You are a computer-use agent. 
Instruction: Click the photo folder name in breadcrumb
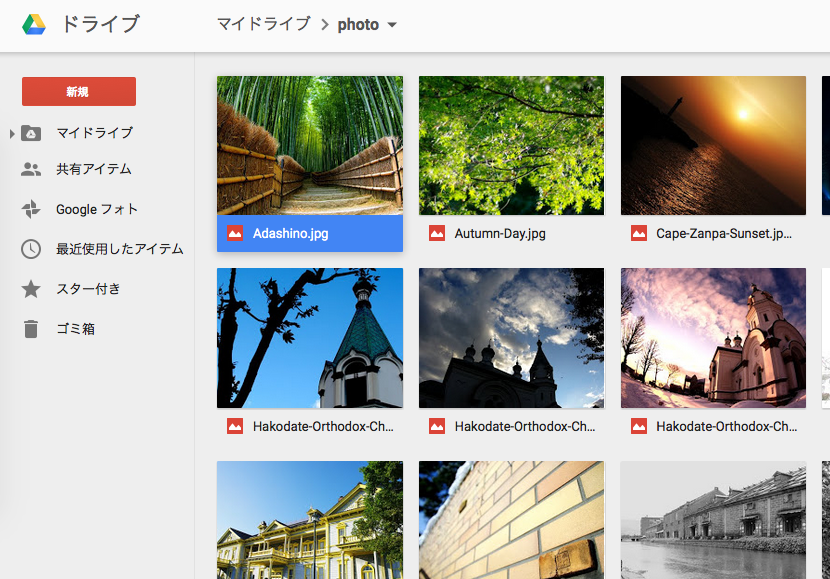click(358, 25)
